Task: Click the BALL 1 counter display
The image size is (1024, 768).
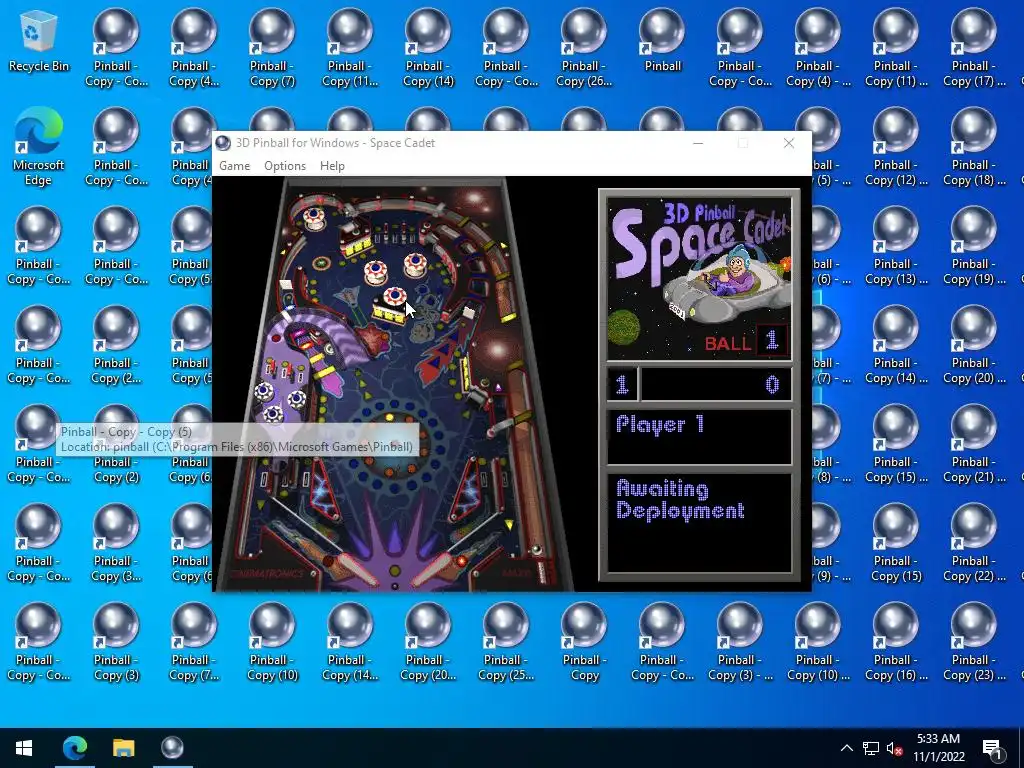Action: point(746,342)
